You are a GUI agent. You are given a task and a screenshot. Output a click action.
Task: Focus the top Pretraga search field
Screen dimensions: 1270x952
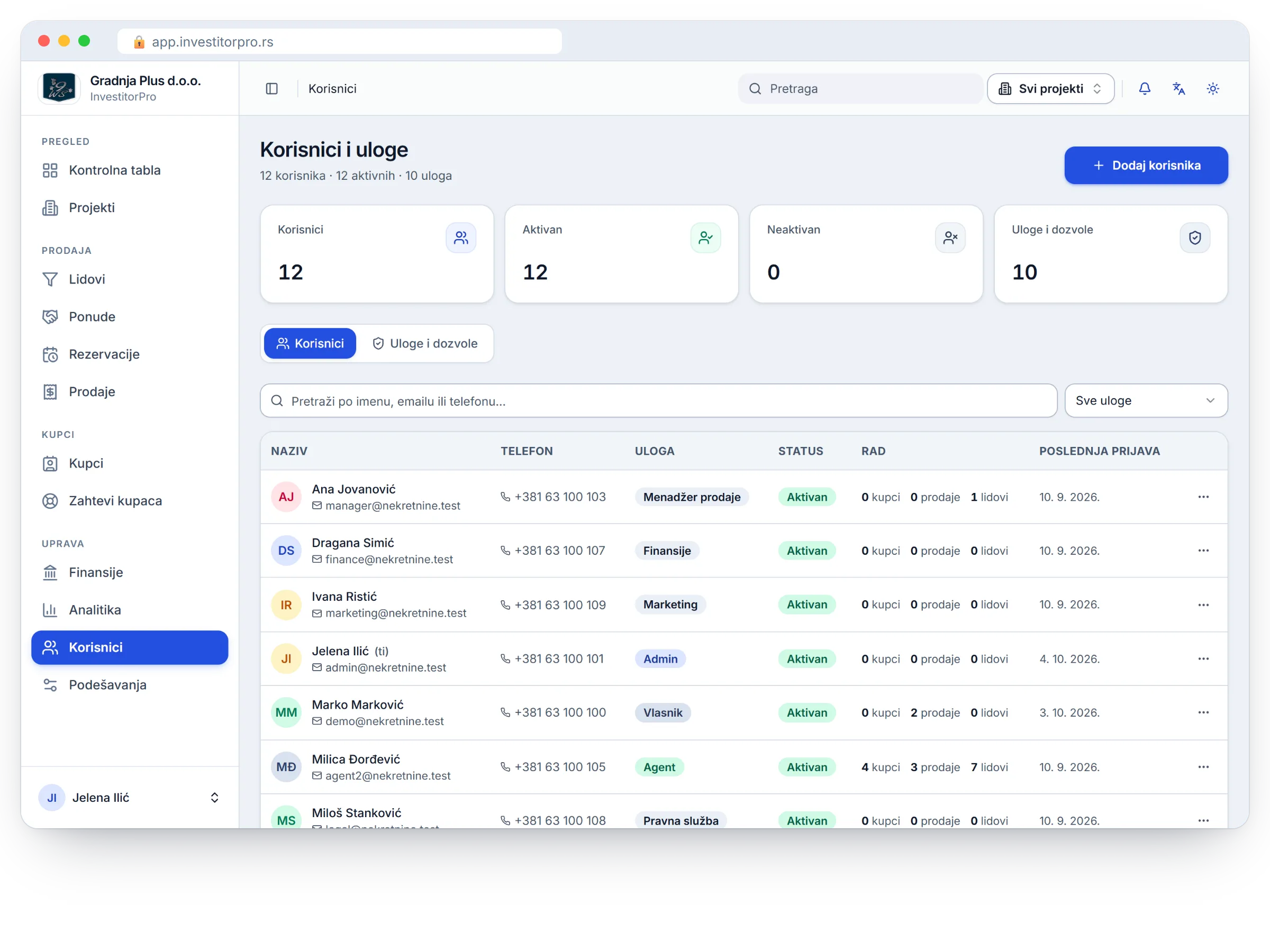(860, 88)
